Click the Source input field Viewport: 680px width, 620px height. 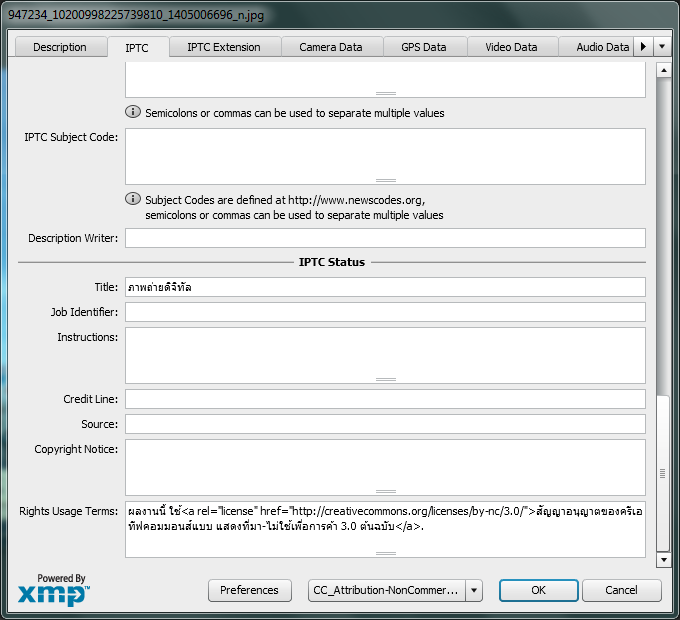pos(385,424)
